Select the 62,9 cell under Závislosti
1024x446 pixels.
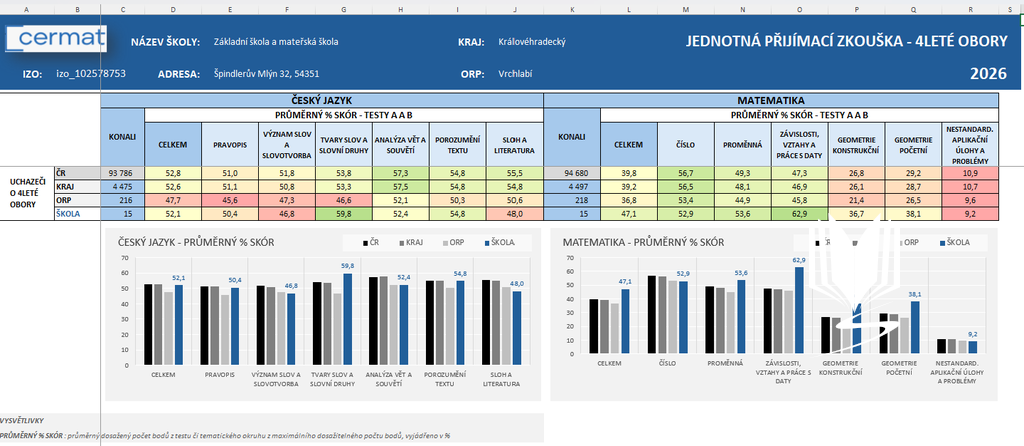(799, 213)
